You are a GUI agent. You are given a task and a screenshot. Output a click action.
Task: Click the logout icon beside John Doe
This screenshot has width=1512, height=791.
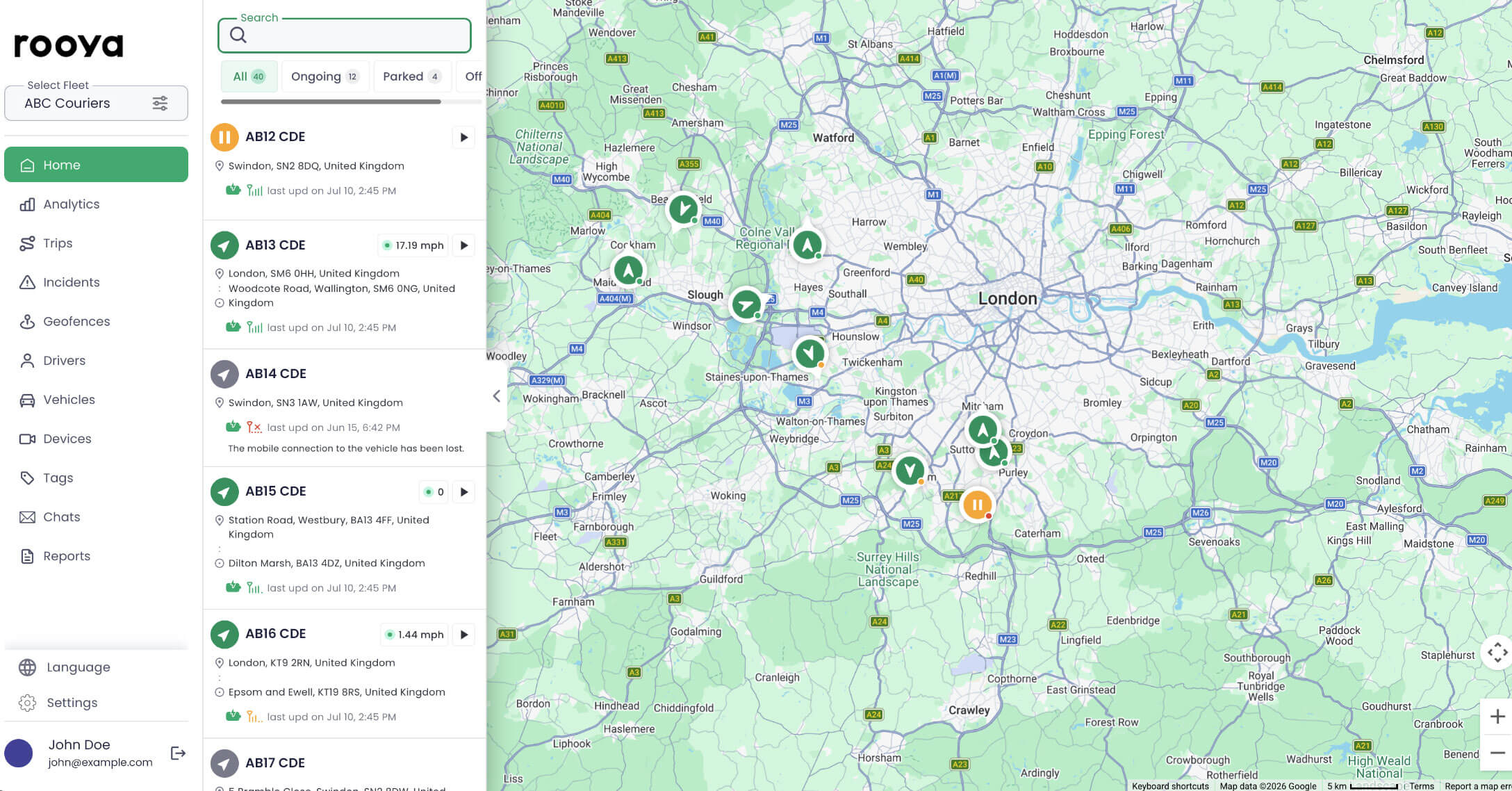coord(178,753)
